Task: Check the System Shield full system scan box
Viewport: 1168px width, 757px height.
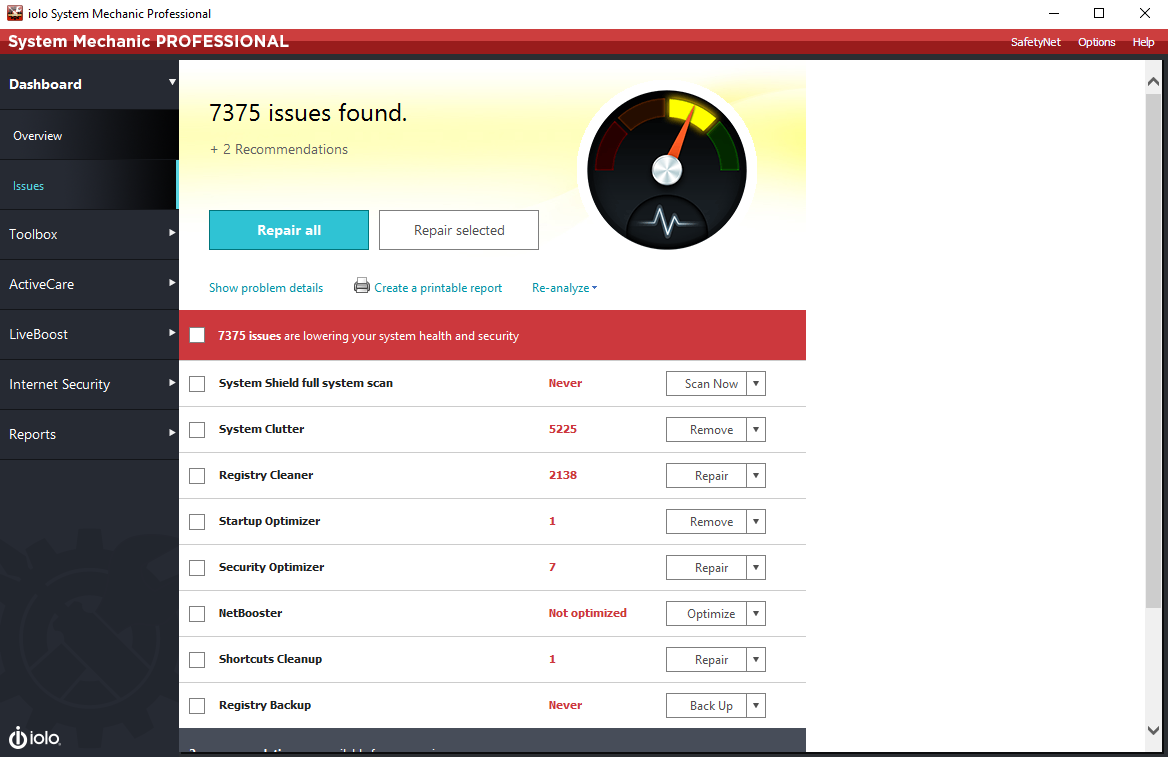Action: click(197, 384)
